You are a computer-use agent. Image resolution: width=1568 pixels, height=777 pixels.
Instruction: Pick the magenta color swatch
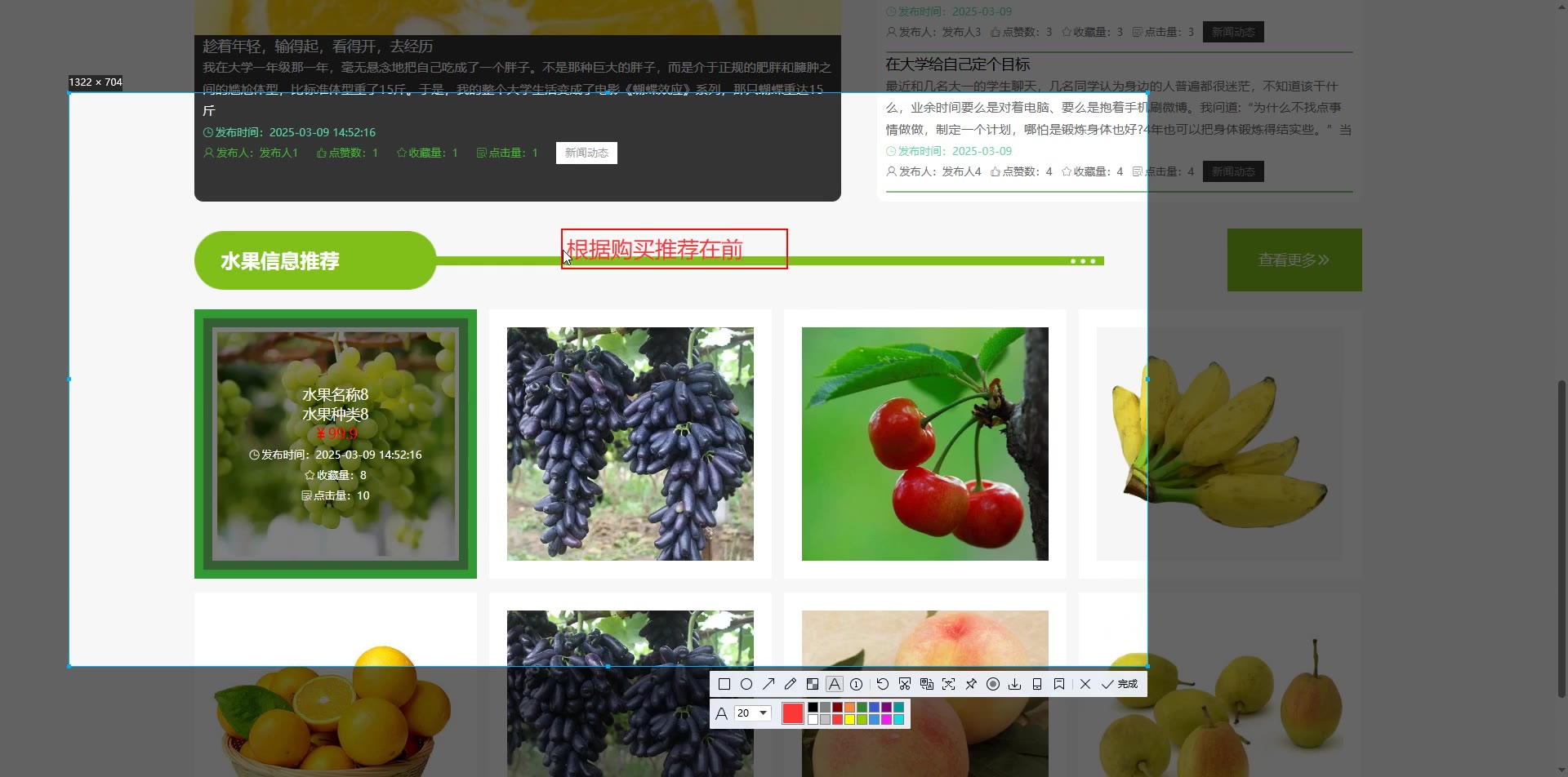point(887,720)
